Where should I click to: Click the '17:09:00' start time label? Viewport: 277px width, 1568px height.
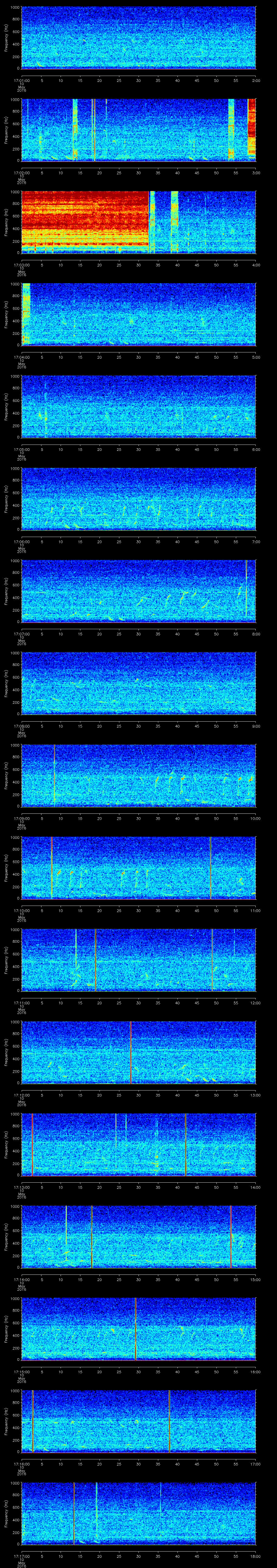pos(21,818)
